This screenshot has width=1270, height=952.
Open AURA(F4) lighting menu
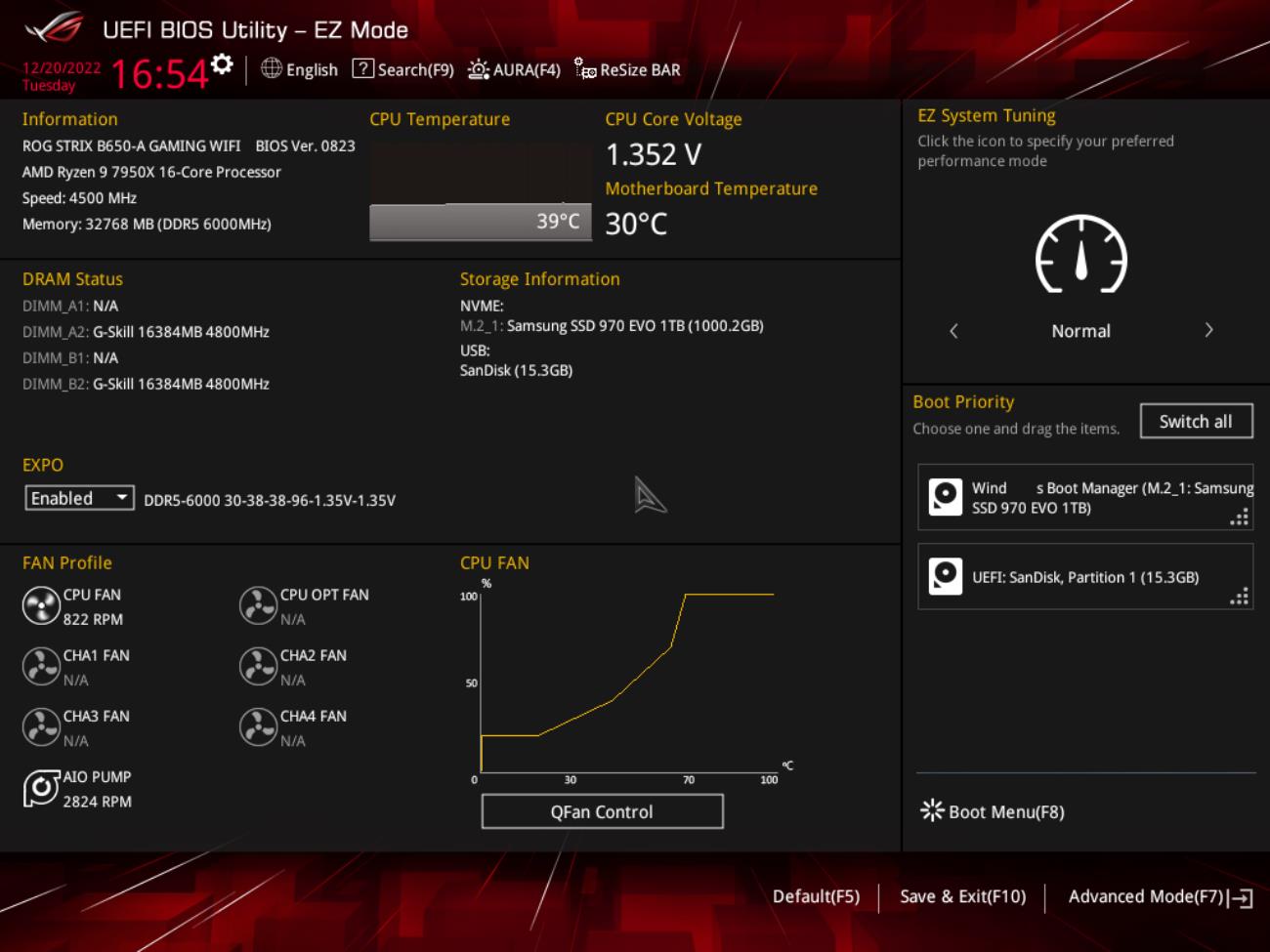tap(514, 69)
